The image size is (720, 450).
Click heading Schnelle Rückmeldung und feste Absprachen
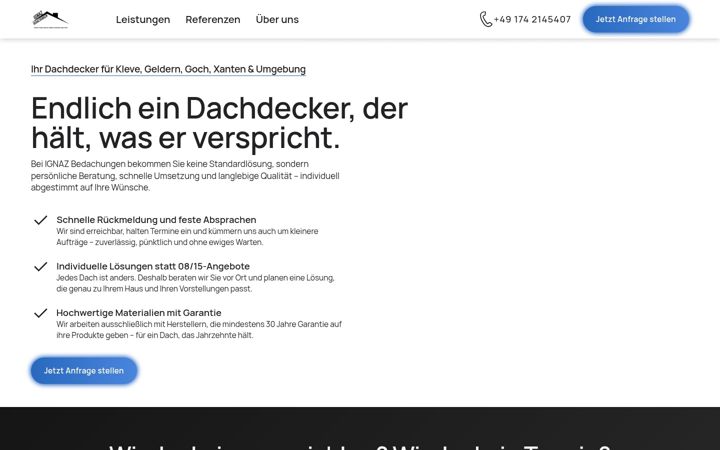[156, 219]
